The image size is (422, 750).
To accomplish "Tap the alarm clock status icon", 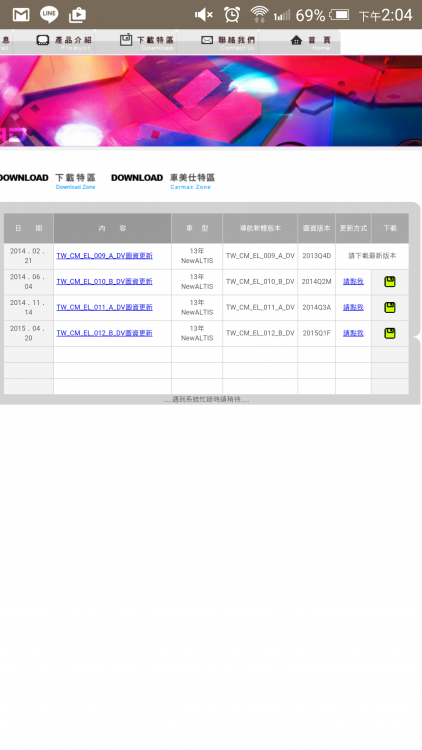I will (x=232, y=14).
